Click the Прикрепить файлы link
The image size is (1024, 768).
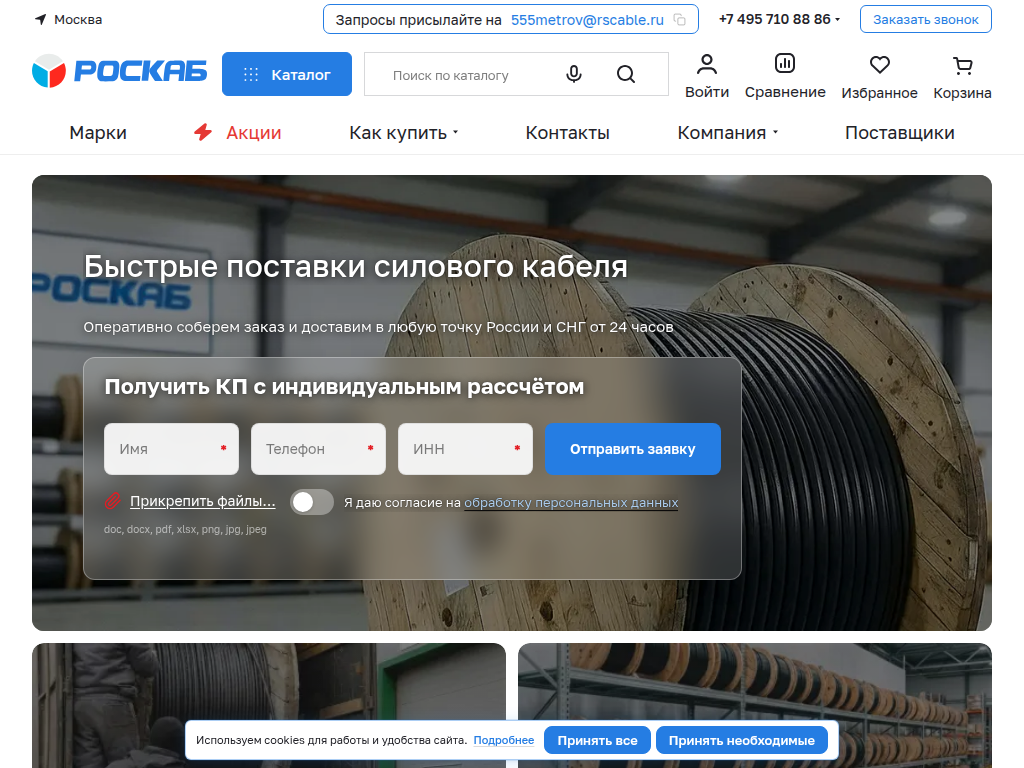(202, 501)
